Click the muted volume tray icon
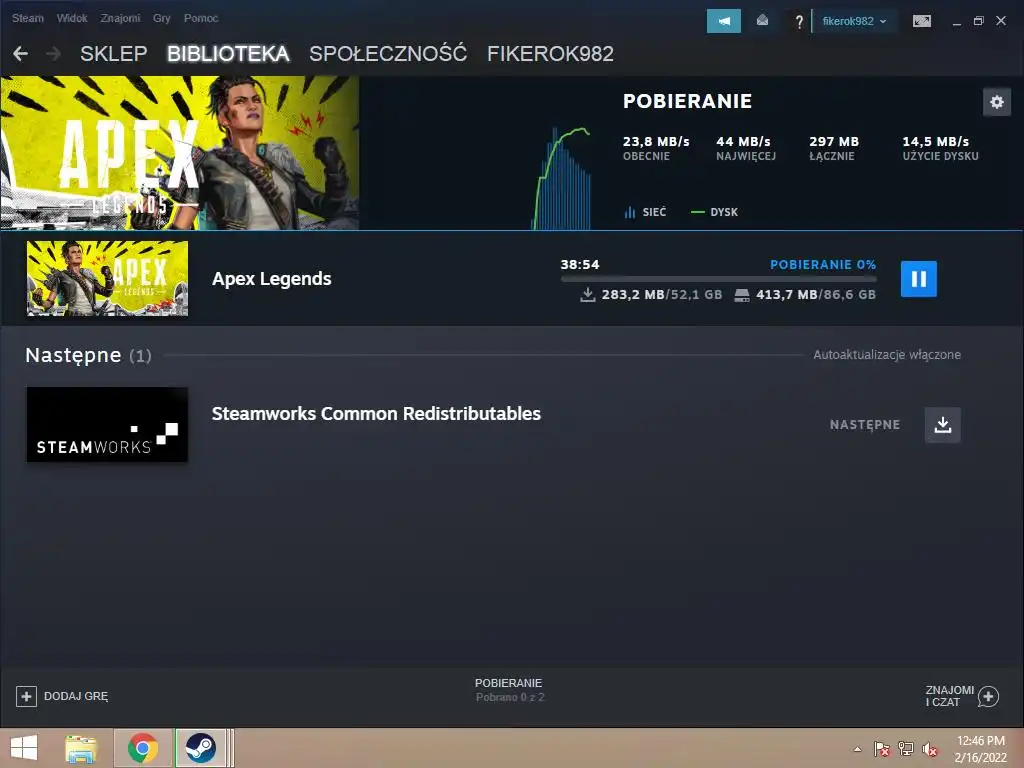Image resolution: width=1024 pixels, height=768 pixels. pyautogui.click(x=929, y=749)
